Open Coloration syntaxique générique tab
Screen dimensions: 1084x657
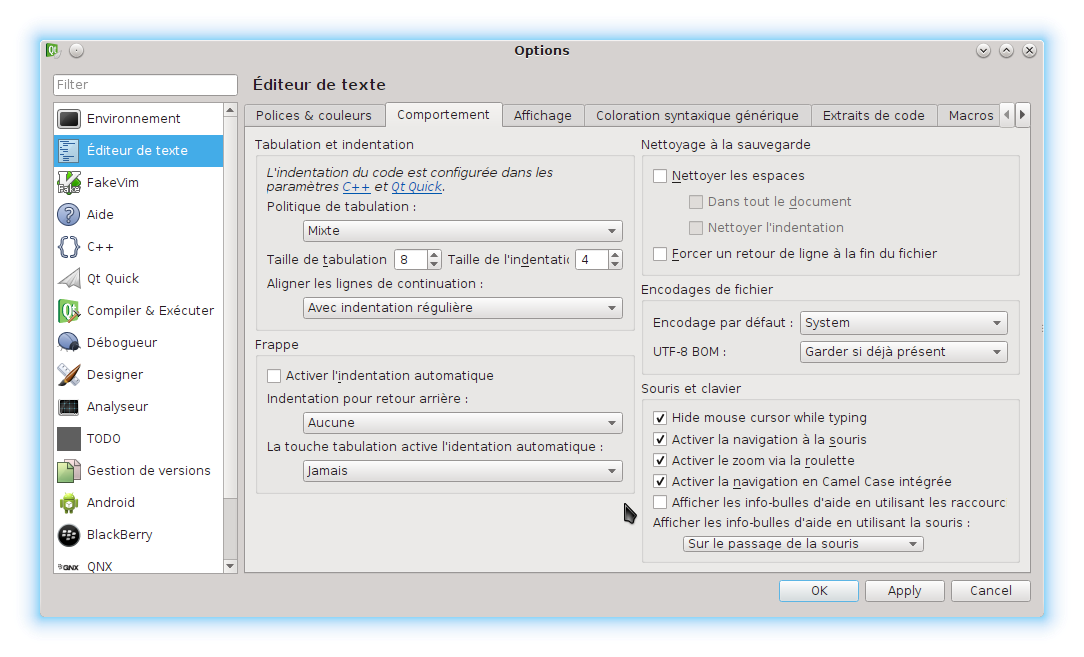(698, 115)
